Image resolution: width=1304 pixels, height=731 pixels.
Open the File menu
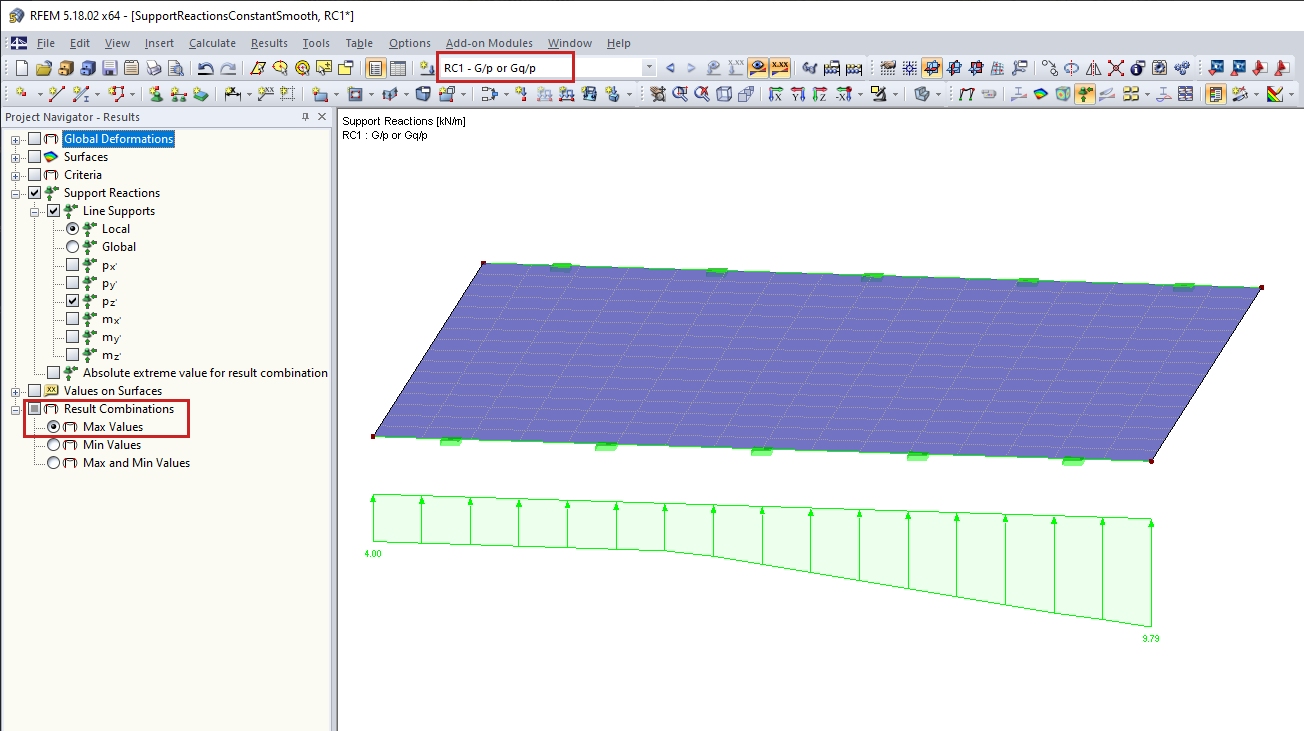pos(46,43)
